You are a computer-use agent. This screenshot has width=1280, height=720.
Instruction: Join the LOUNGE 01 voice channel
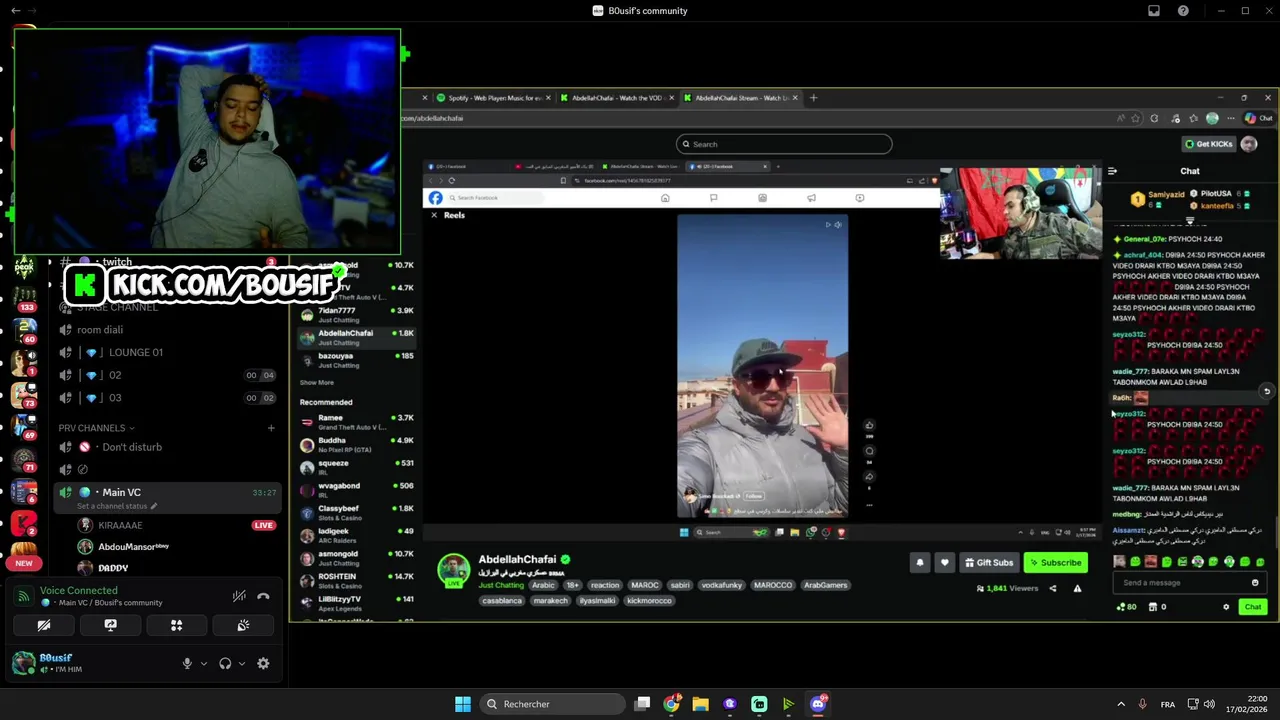click(x=167, y=352)
